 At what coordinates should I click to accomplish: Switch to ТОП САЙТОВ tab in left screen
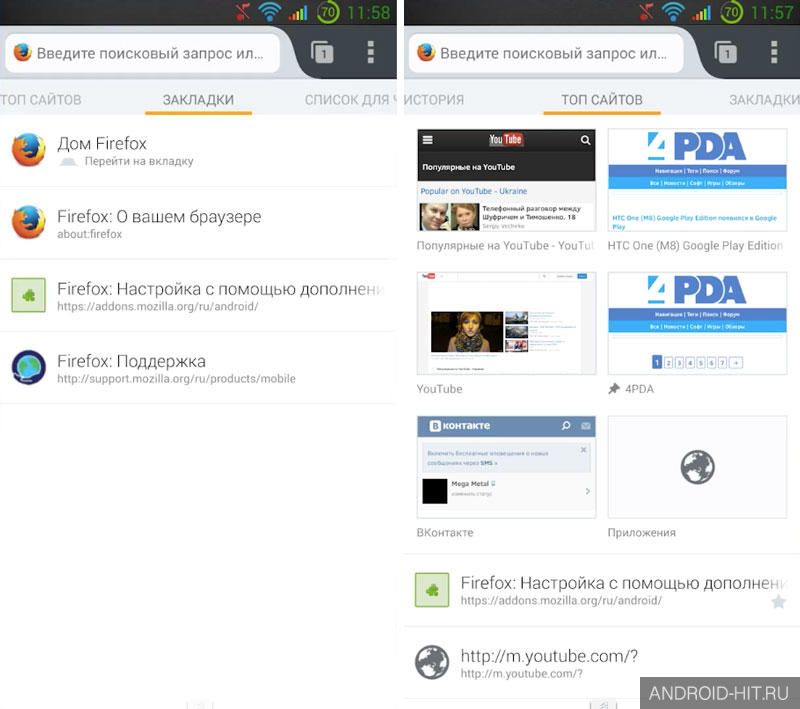(41, 99)
